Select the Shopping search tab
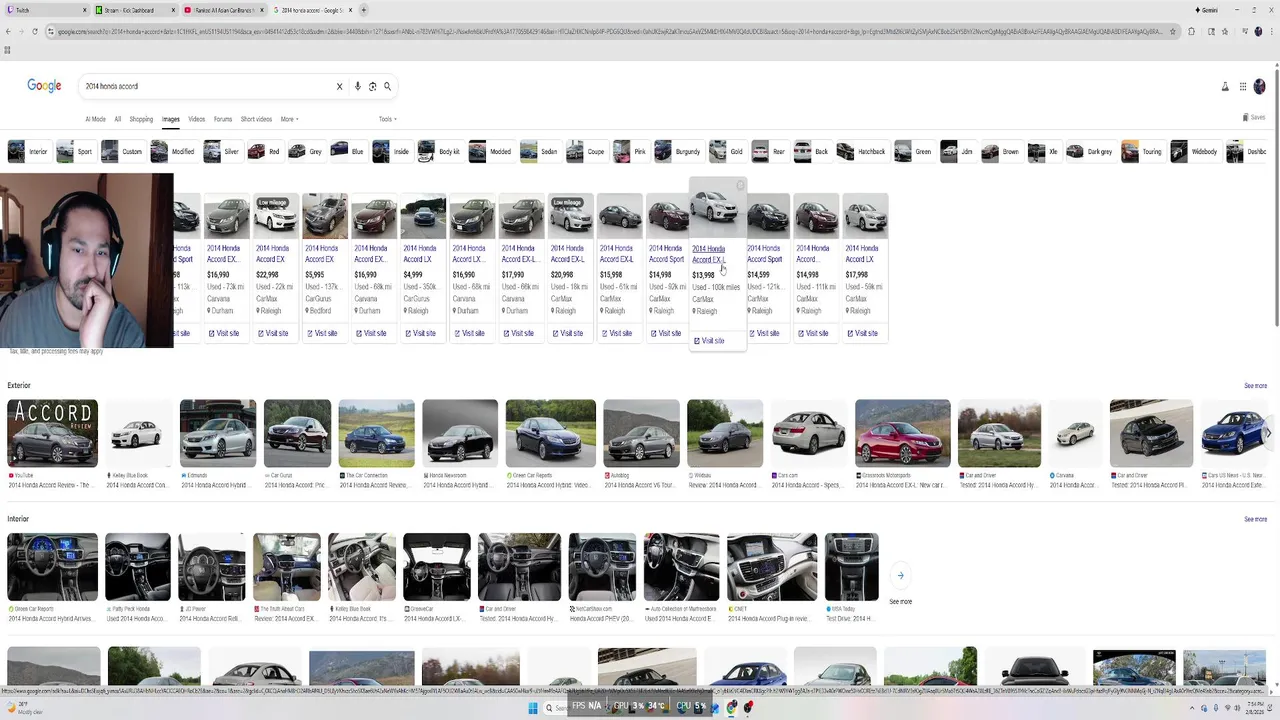 click(141, 119)
